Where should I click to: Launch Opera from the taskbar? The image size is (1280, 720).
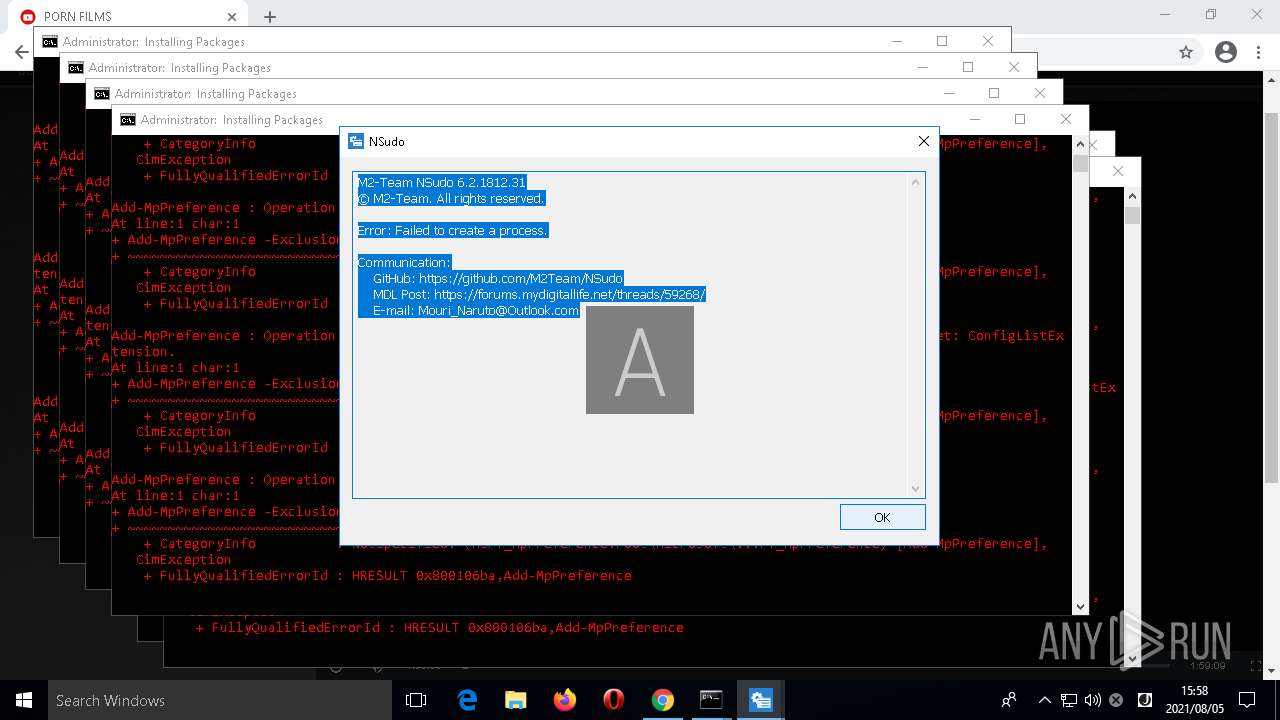tap(613, 700)
